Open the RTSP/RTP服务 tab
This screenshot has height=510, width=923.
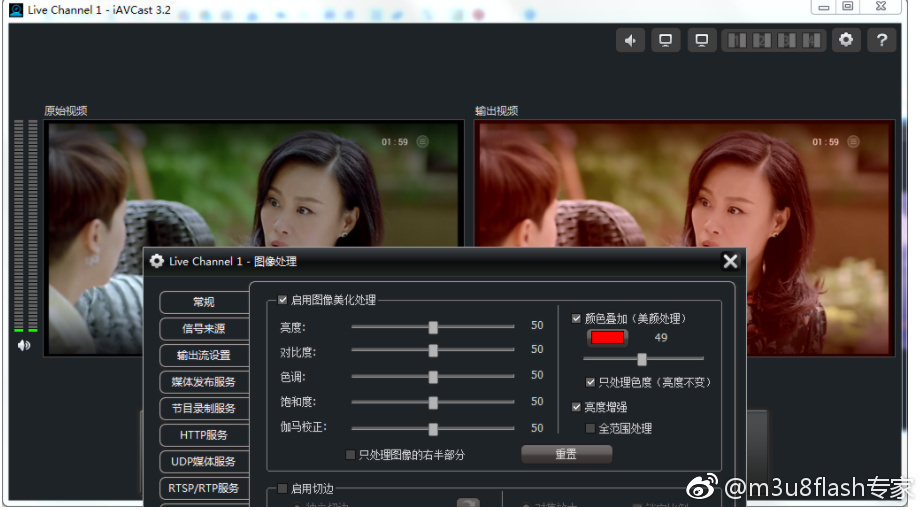coord(204,488)
